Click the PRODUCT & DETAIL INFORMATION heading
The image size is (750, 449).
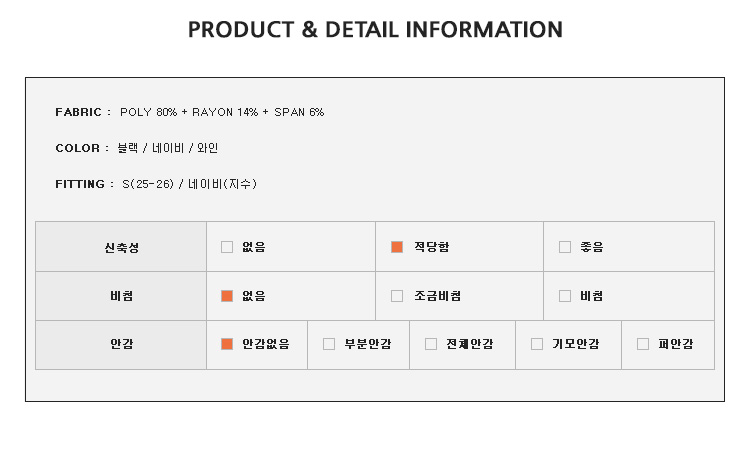[x=375, y=30]
